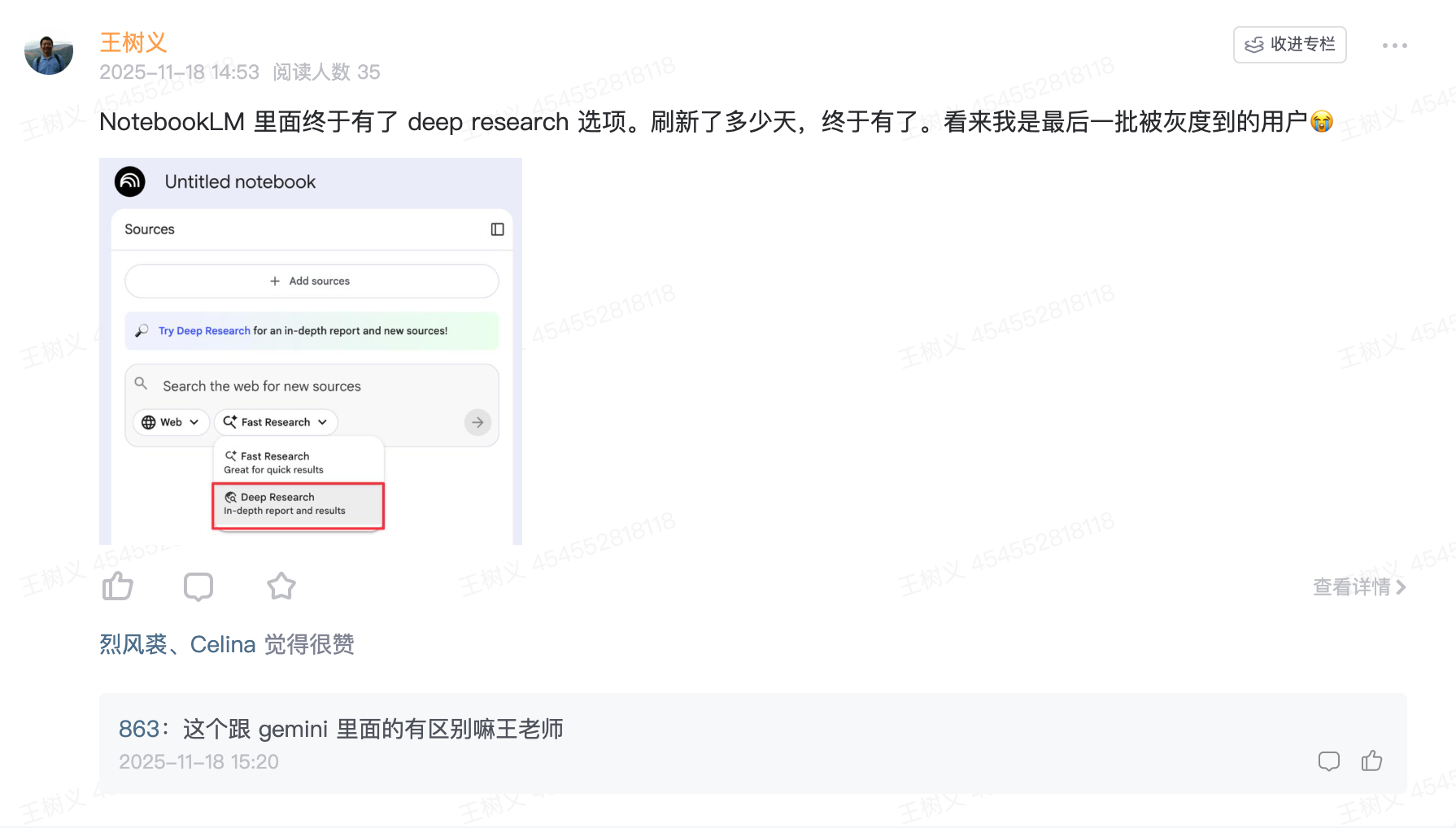Select Deep Research menu option
Viewport: 1456px width, 828px height.
pyautogui.click(x=298, y=504)
